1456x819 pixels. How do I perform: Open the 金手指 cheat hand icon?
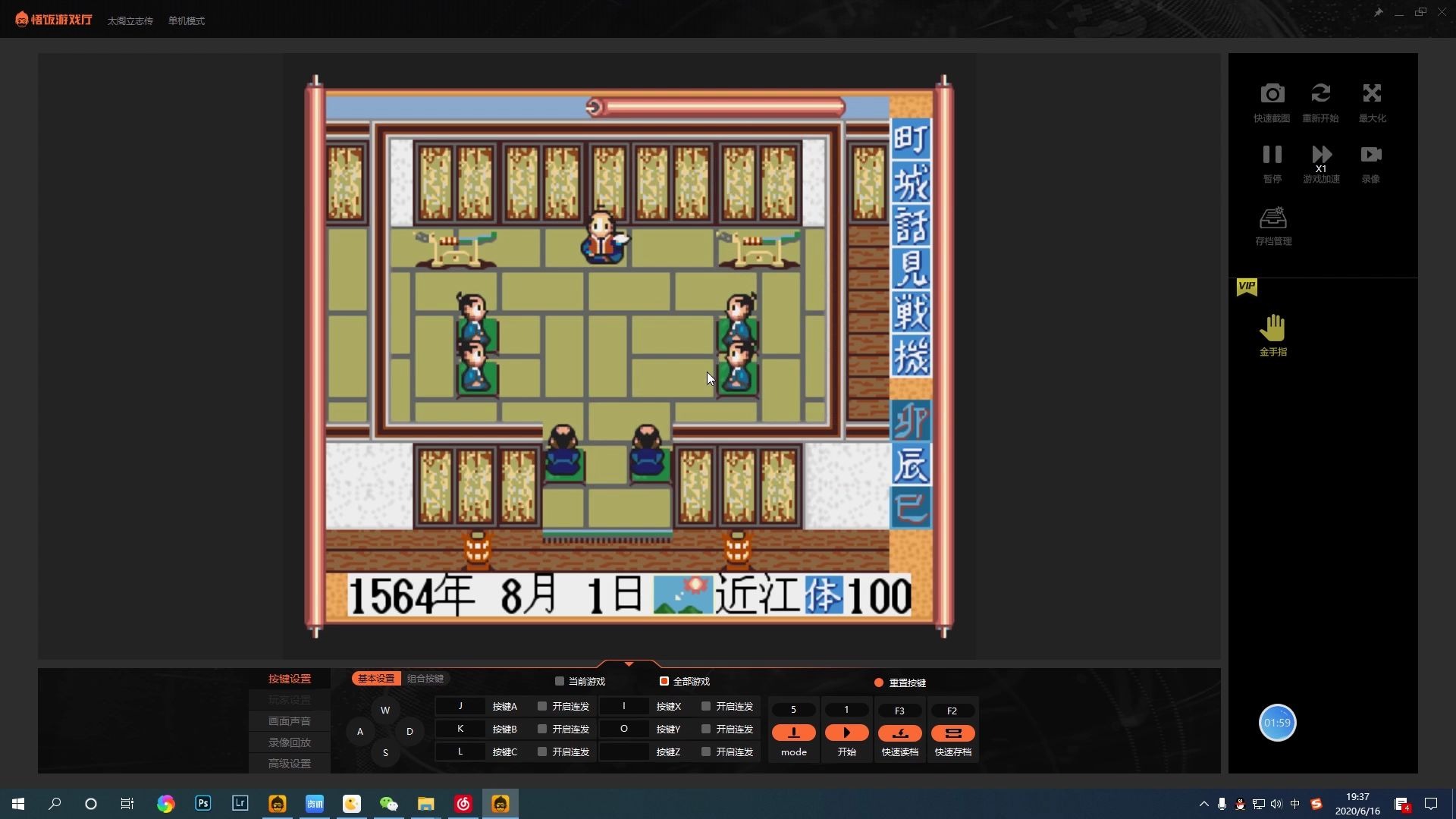pos(1273,328)
